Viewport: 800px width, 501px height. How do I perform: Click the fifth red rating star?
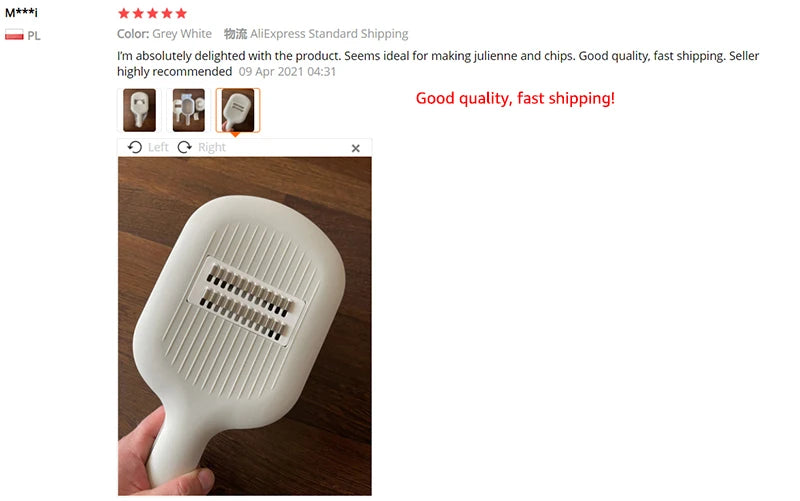(181, 13)
